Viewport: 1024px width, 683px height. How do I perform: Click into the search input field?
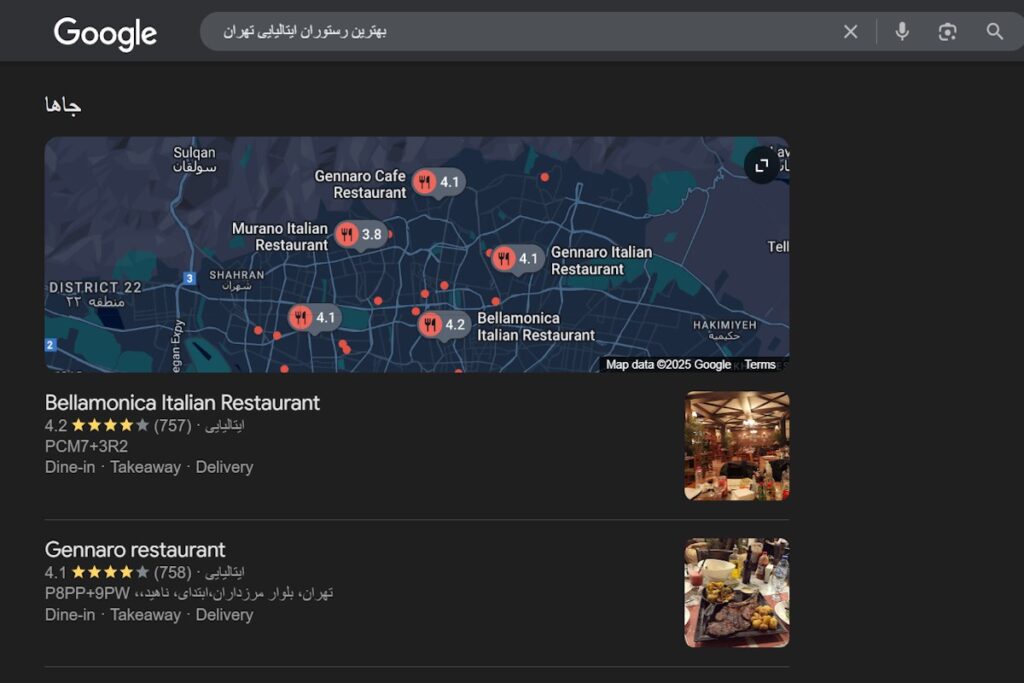click(x=520, y=32)
